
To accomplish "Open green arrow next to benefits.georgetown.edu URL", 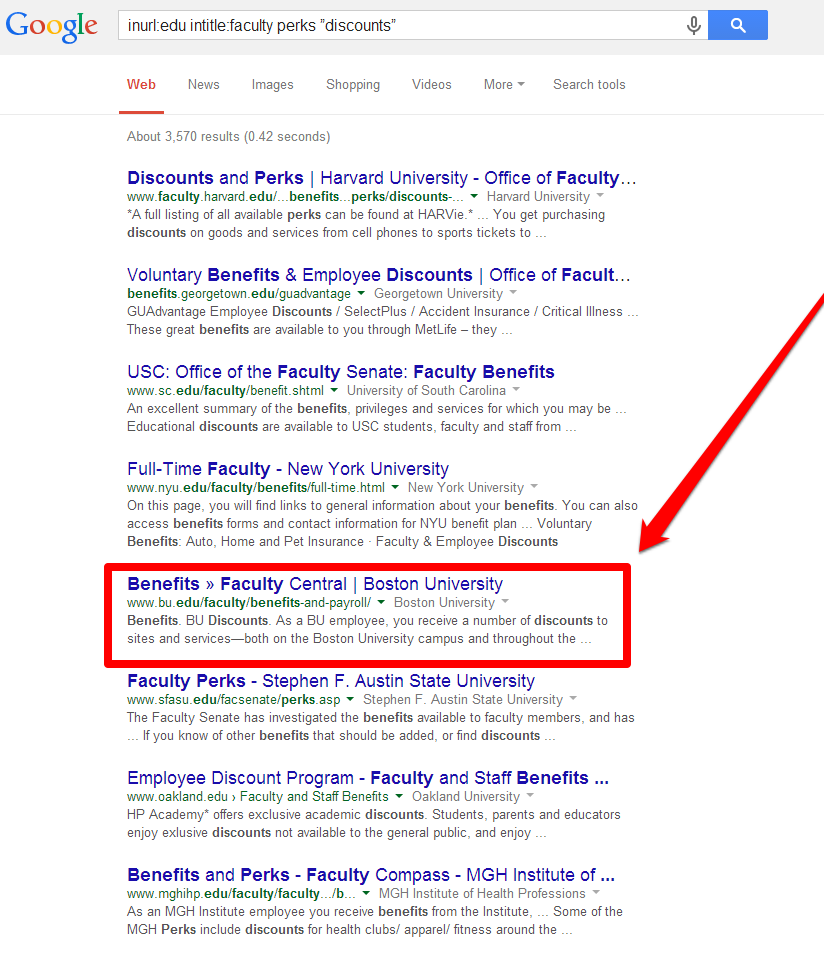I will click(361, 293).
